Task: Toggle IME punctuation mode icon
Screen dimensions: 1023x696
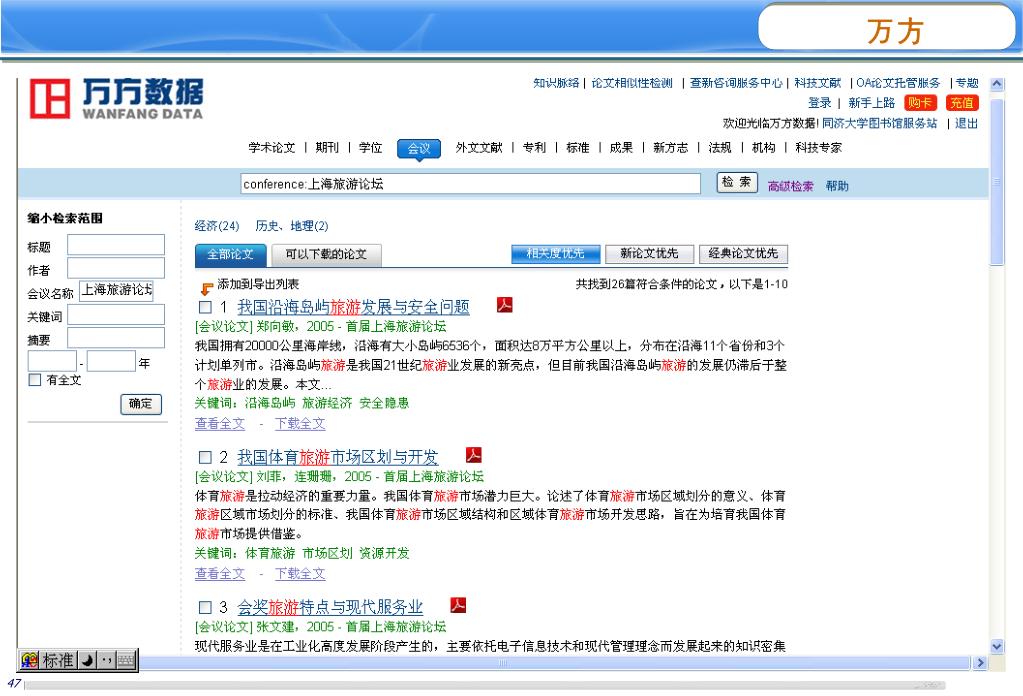Action: 107,660
